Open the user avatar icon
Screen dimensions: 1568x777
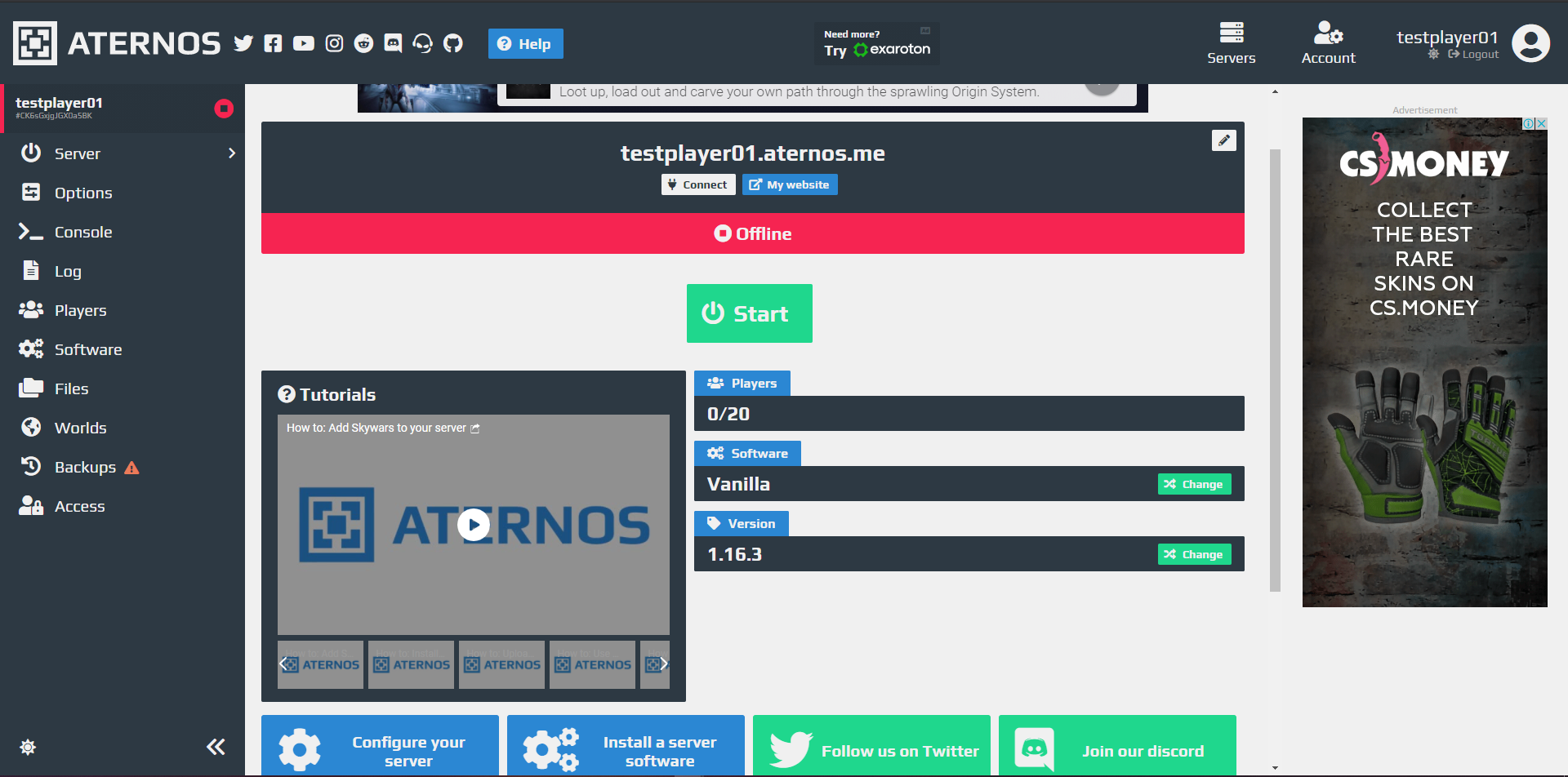pyautogui.click(x=1530, y=43)
